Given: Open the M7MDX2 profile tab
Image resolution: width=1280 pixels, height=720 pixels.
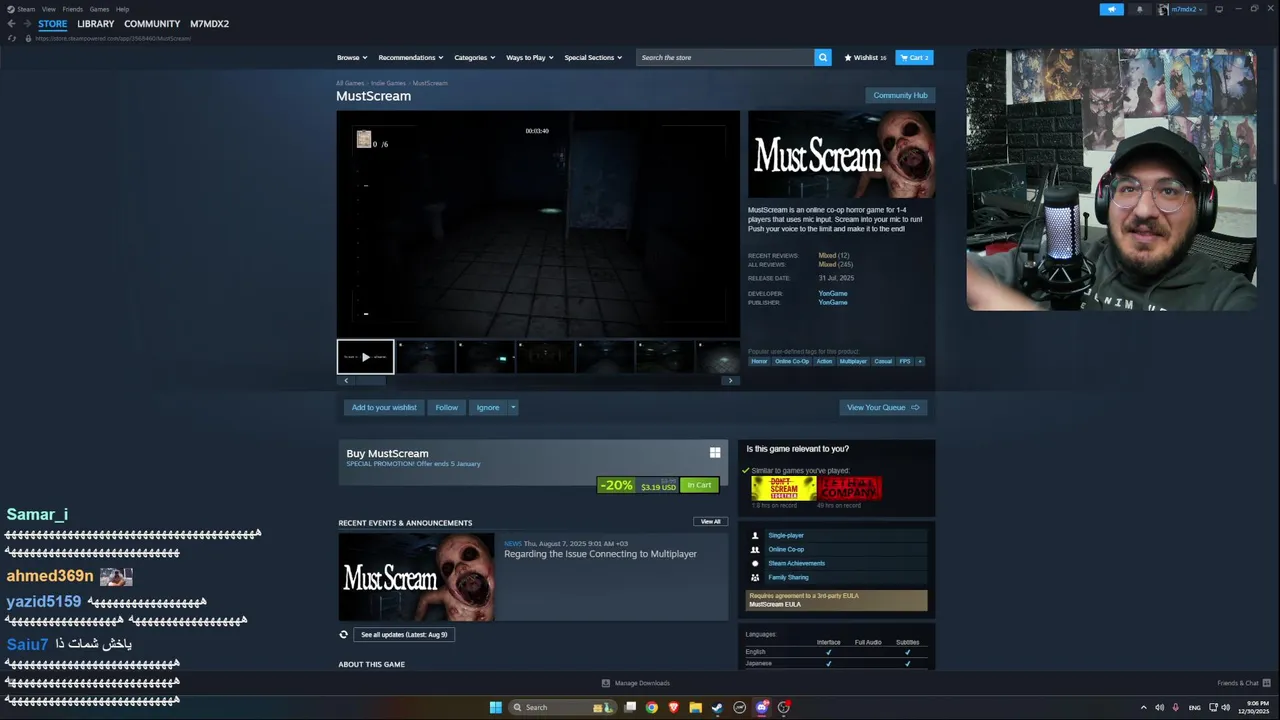Looking at the screenshot, I should (210, 24).
